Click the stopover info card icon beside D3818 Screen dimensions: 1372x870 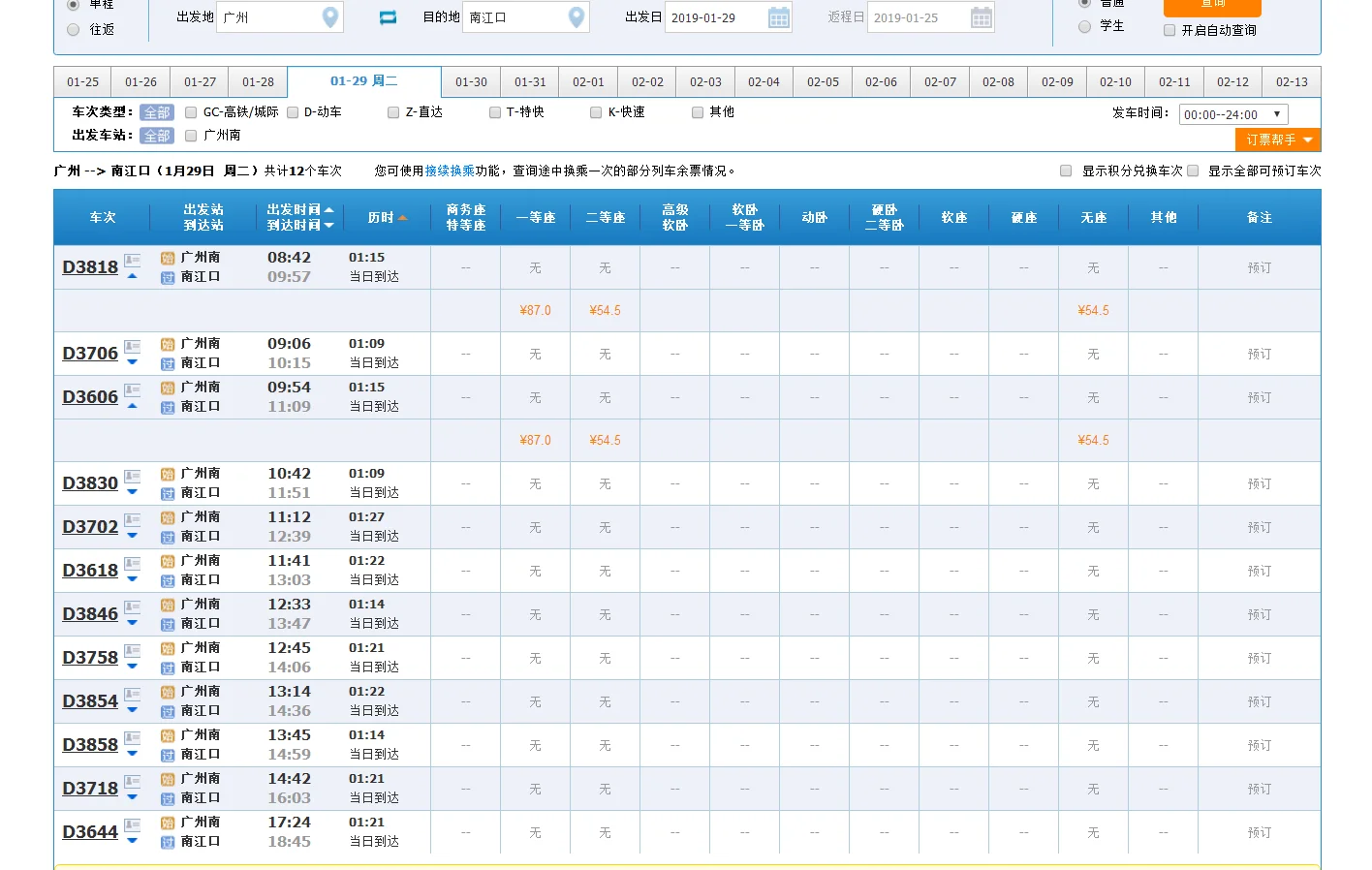132,261
